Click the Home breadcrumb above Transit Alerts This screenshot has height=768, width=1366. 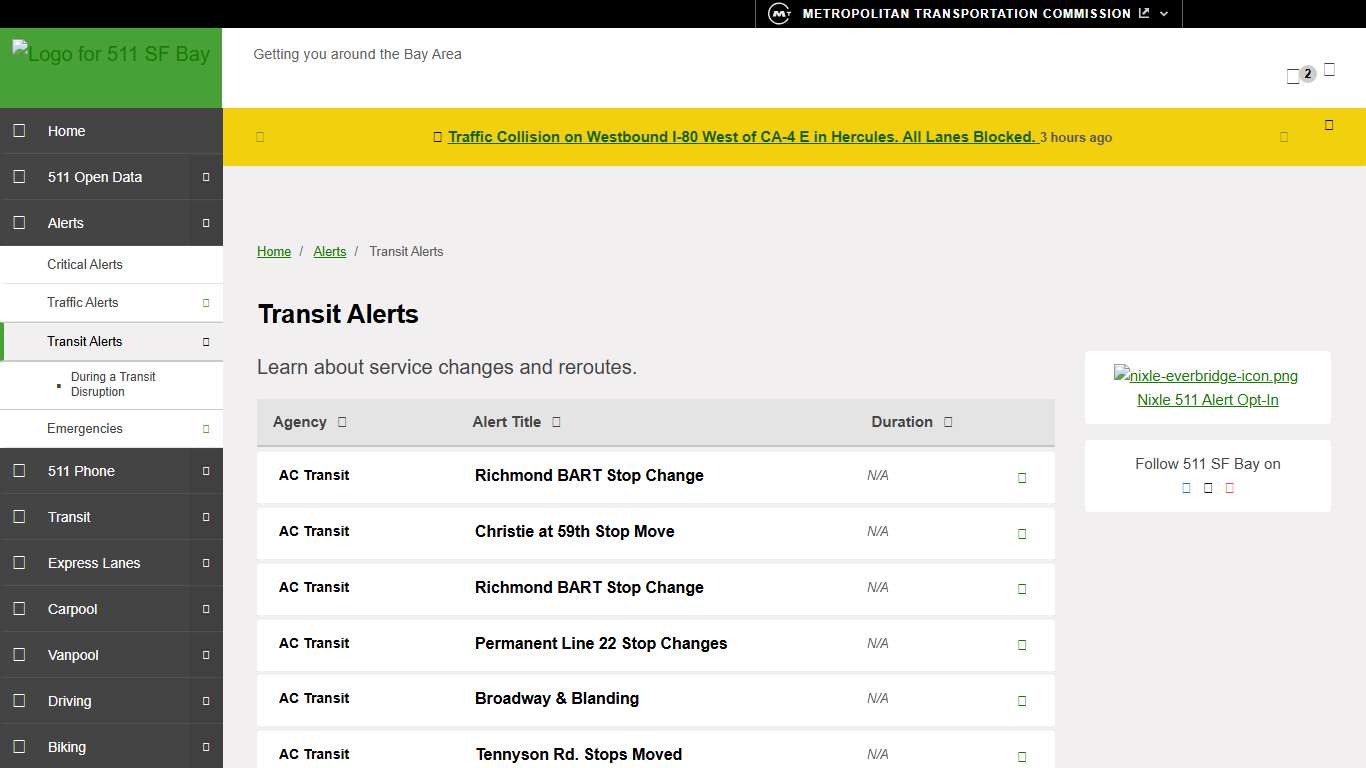coord(273,251)
